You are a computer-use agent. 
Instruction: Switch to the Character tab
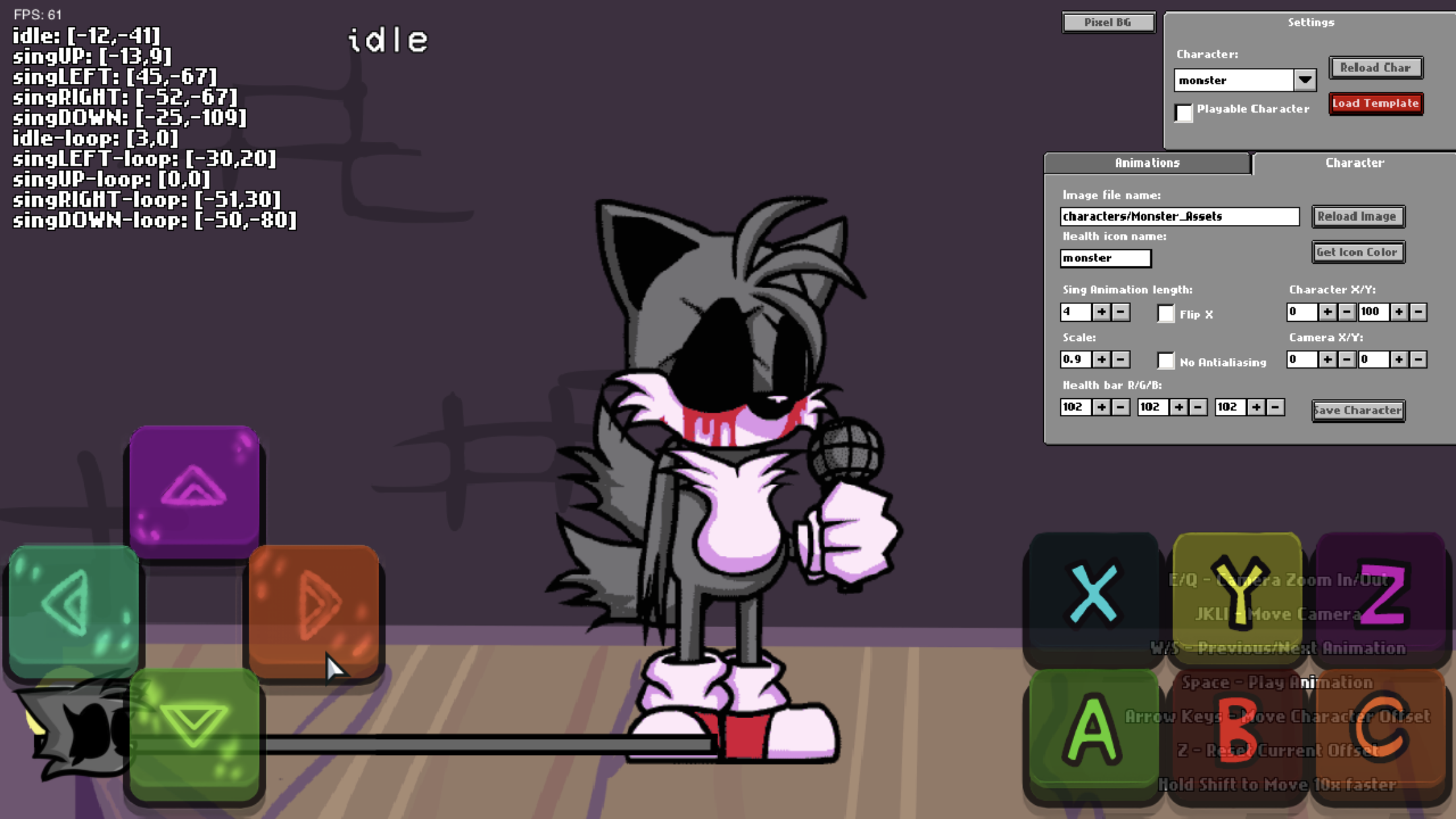(1355, 162)
